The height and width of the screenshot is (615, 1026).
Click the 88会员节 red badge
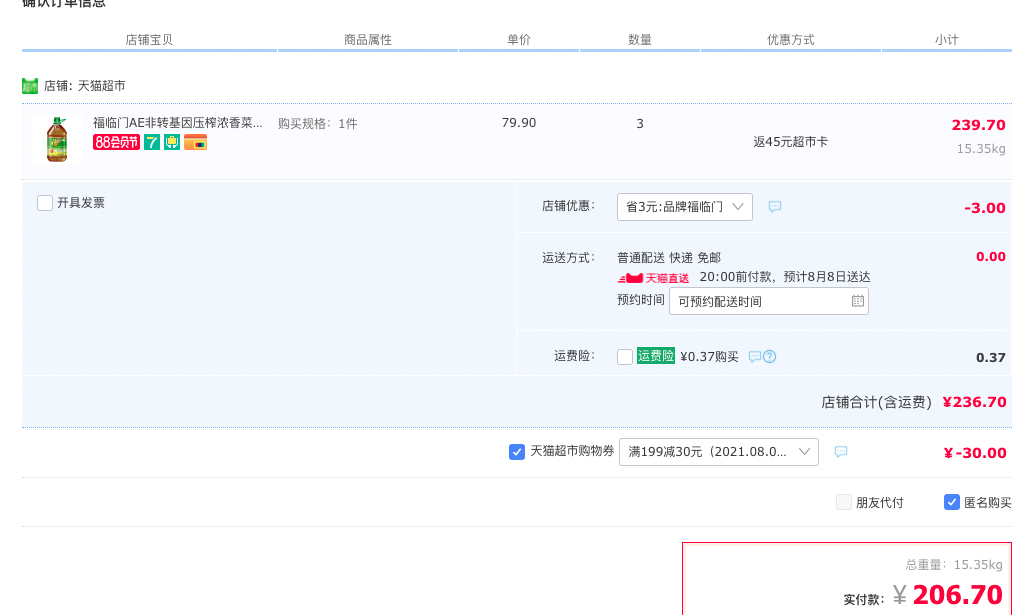click(116, 142)
